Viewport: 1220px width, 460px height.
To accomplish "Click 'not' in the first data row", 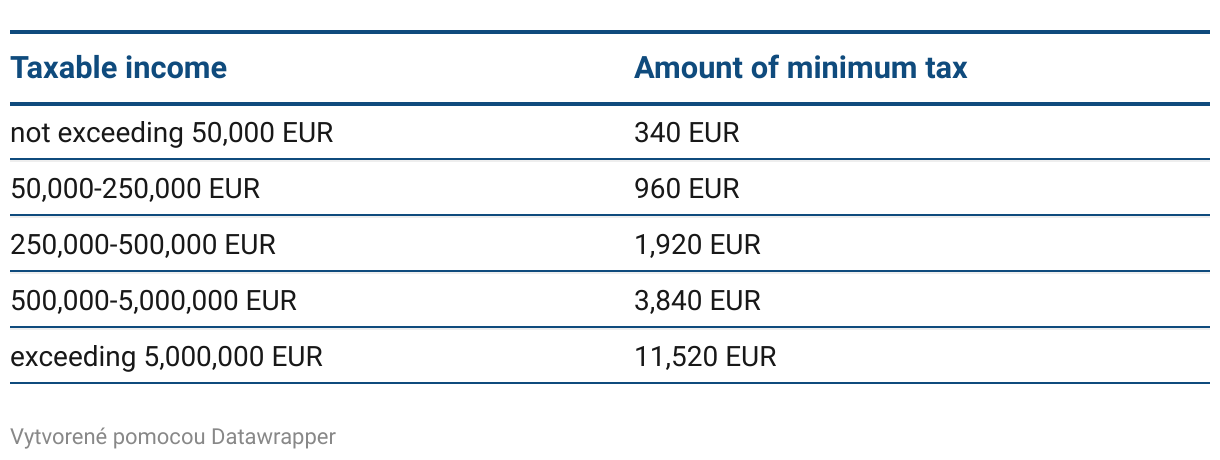I will click(28, 132).
